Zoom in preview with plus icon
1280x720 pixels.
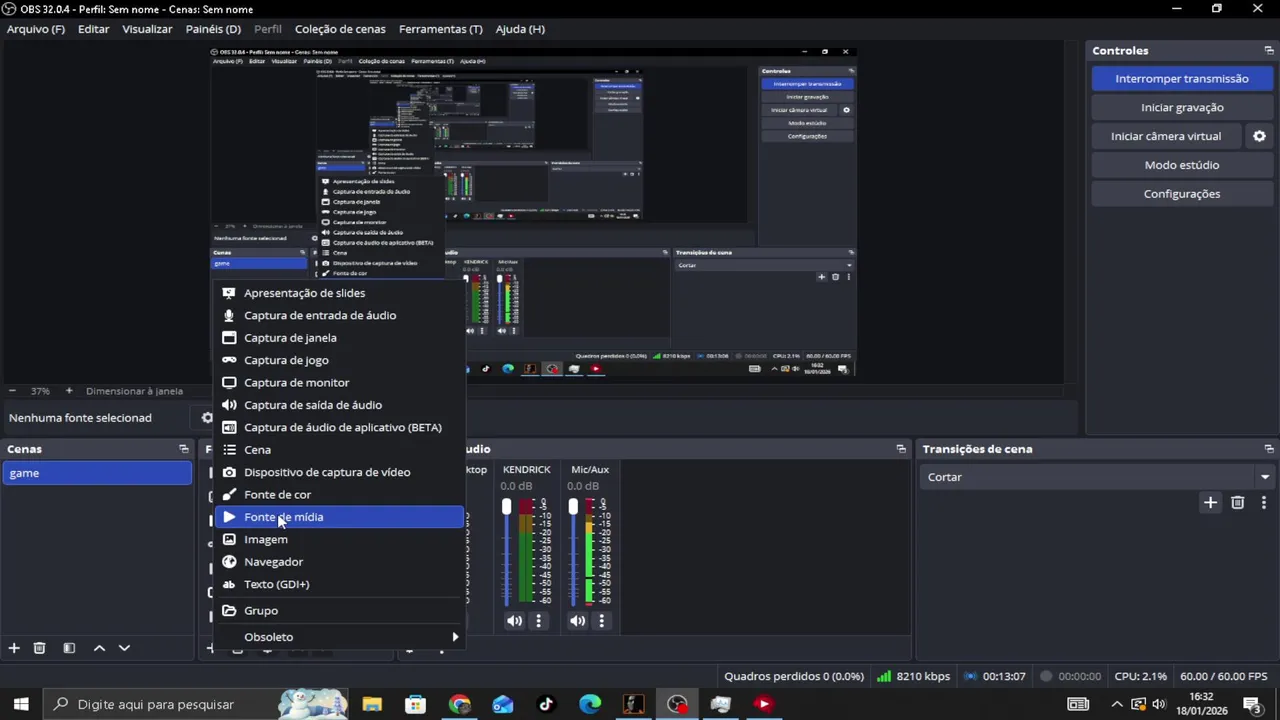(69, 391)
